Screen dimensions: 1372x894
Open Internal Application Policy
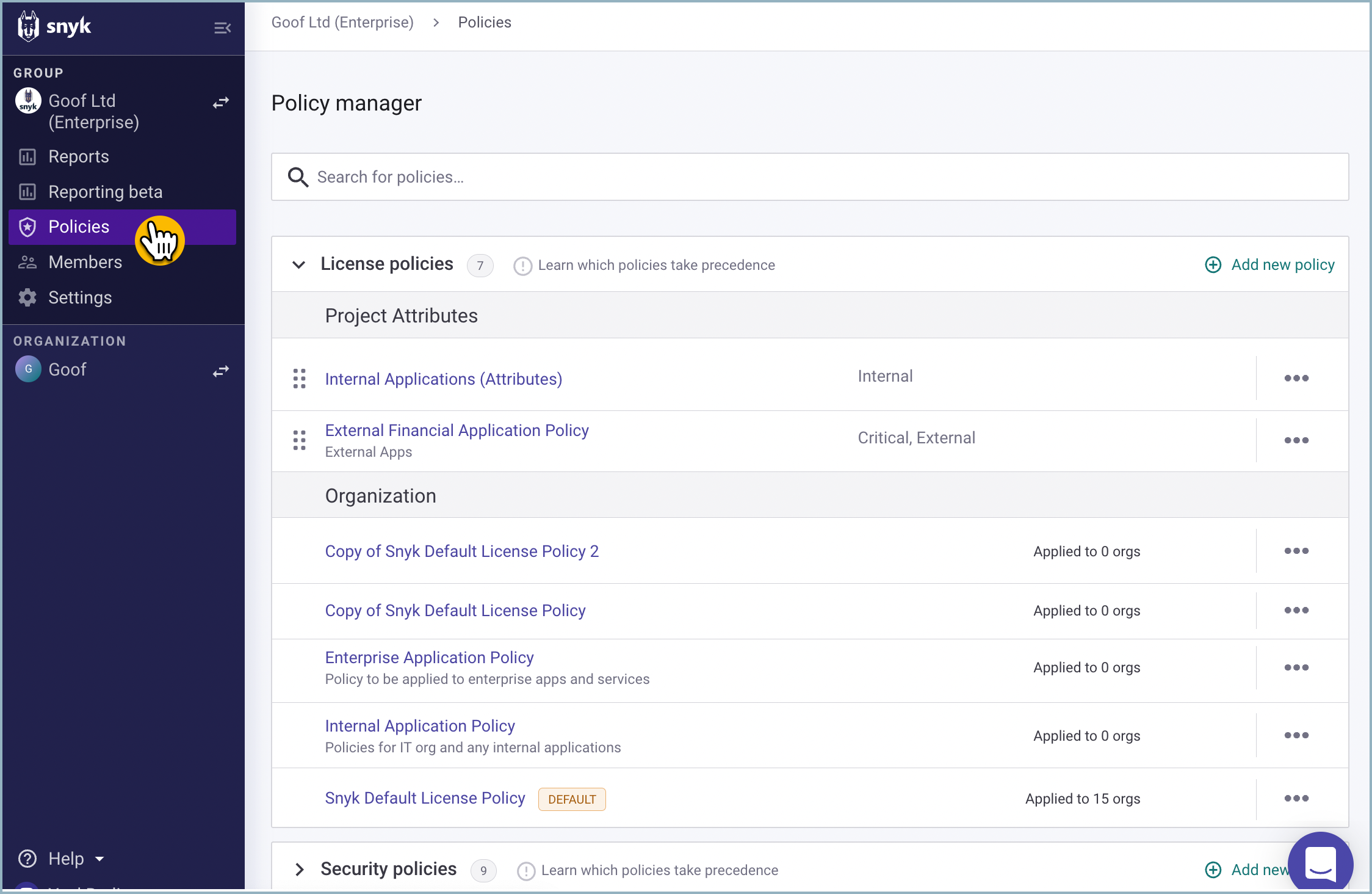420,726
